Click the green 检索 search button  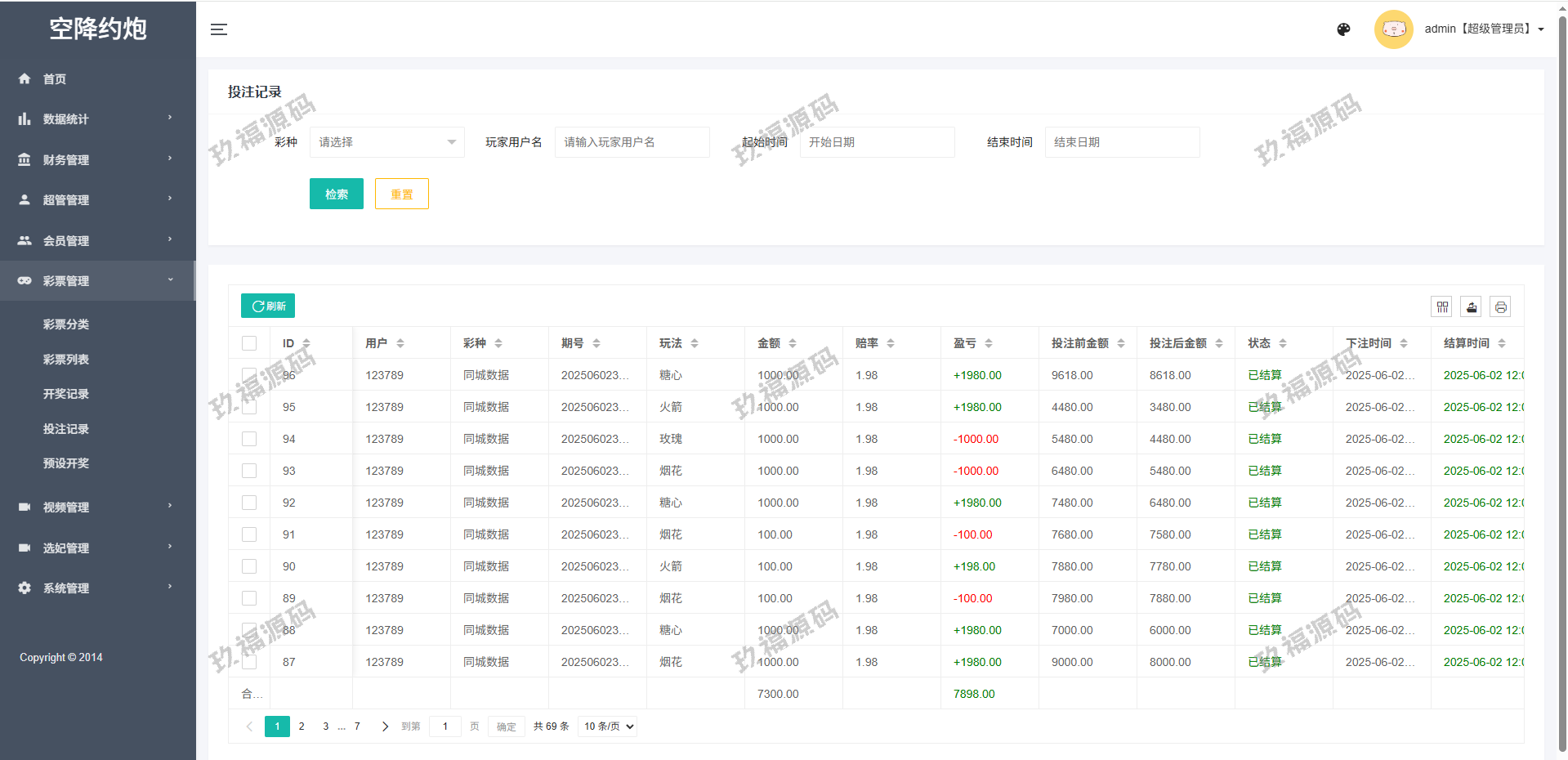336,194
